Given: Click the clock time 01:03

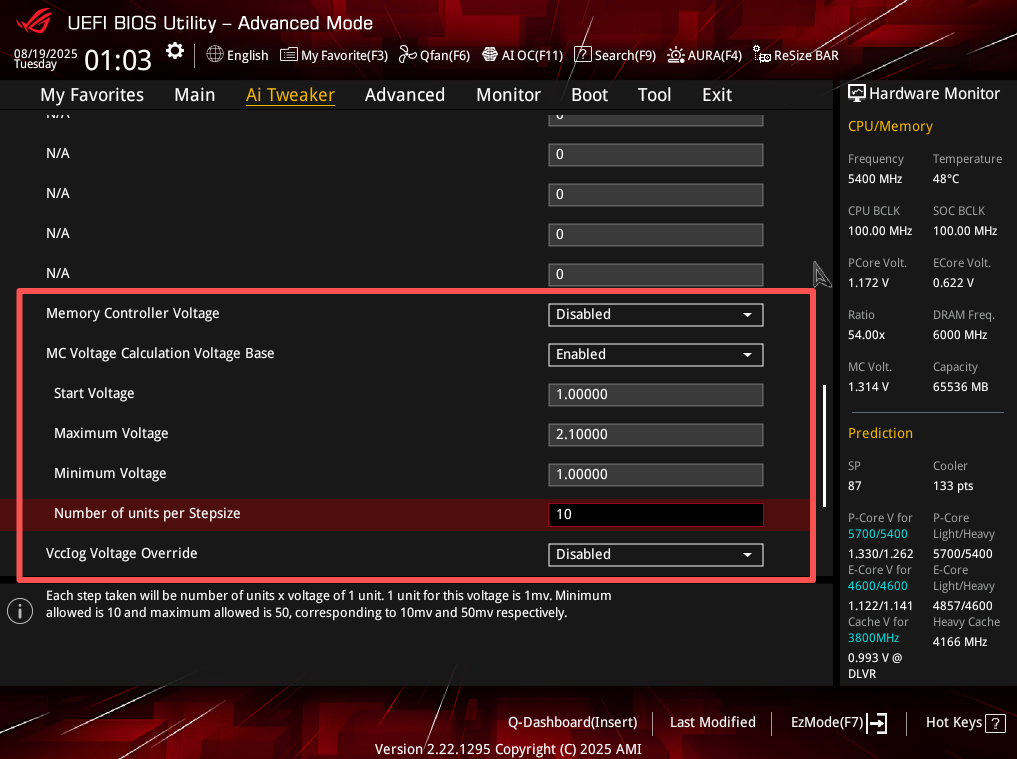Looking at the screenshot, I should click(x=118, y=60).
